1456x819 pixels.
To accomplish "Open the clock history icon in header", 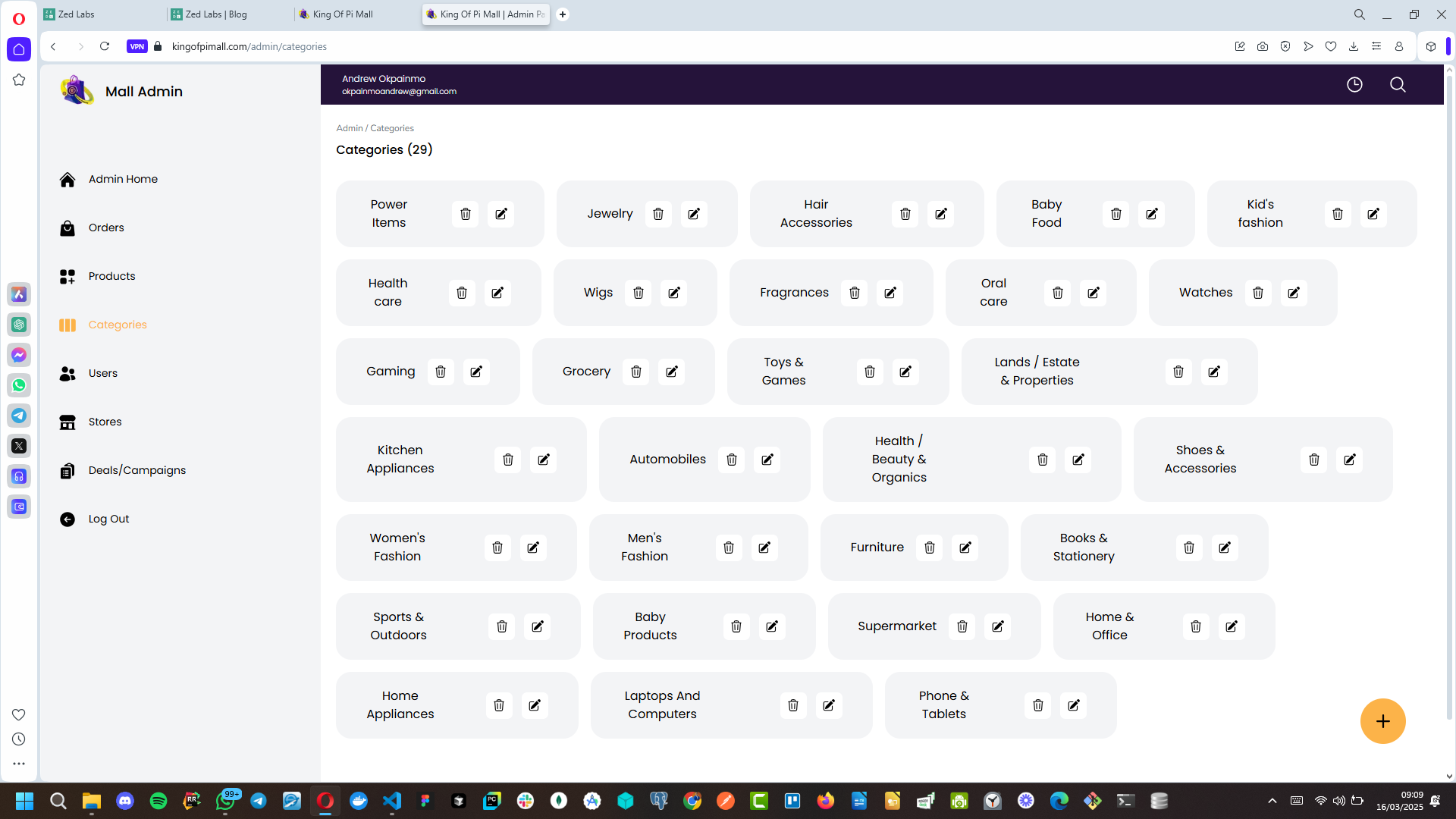I will pyautogui.click(x=1354, y=84).
